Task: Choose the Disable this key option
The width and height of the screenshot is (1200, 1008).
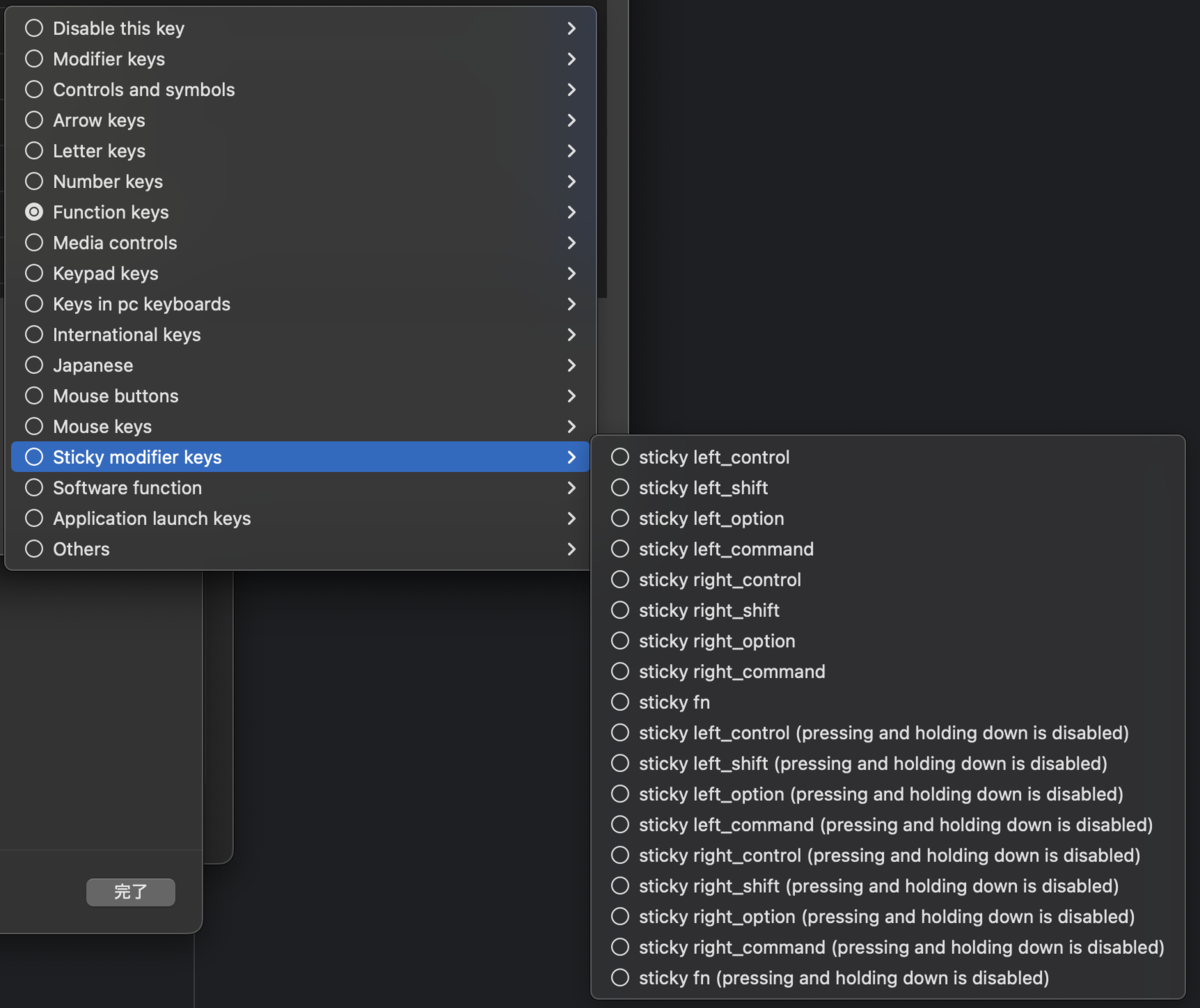Action: click(x=118, y=29)
